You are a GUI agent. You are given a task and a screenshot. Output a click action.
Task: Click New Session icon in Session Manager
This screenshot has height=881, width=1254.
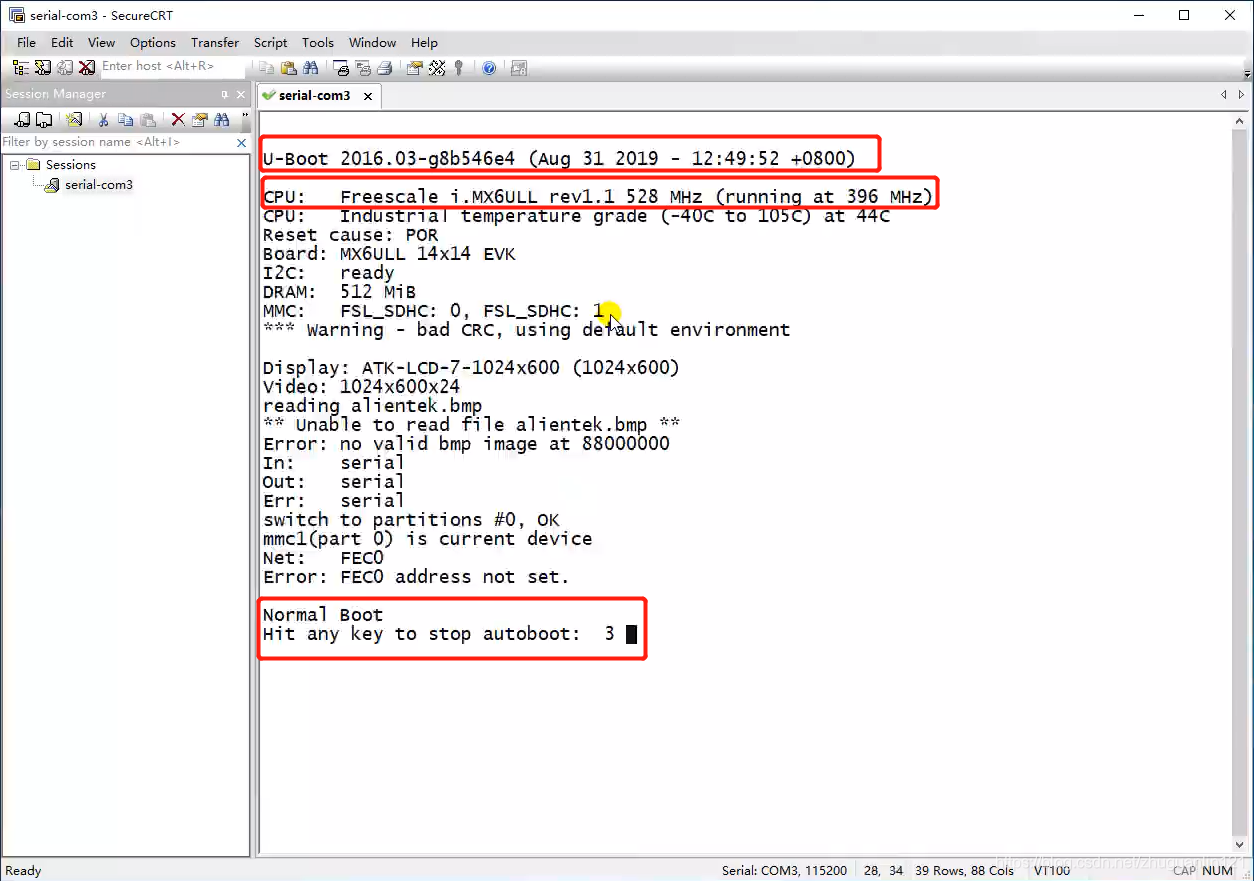pos(74,120)
